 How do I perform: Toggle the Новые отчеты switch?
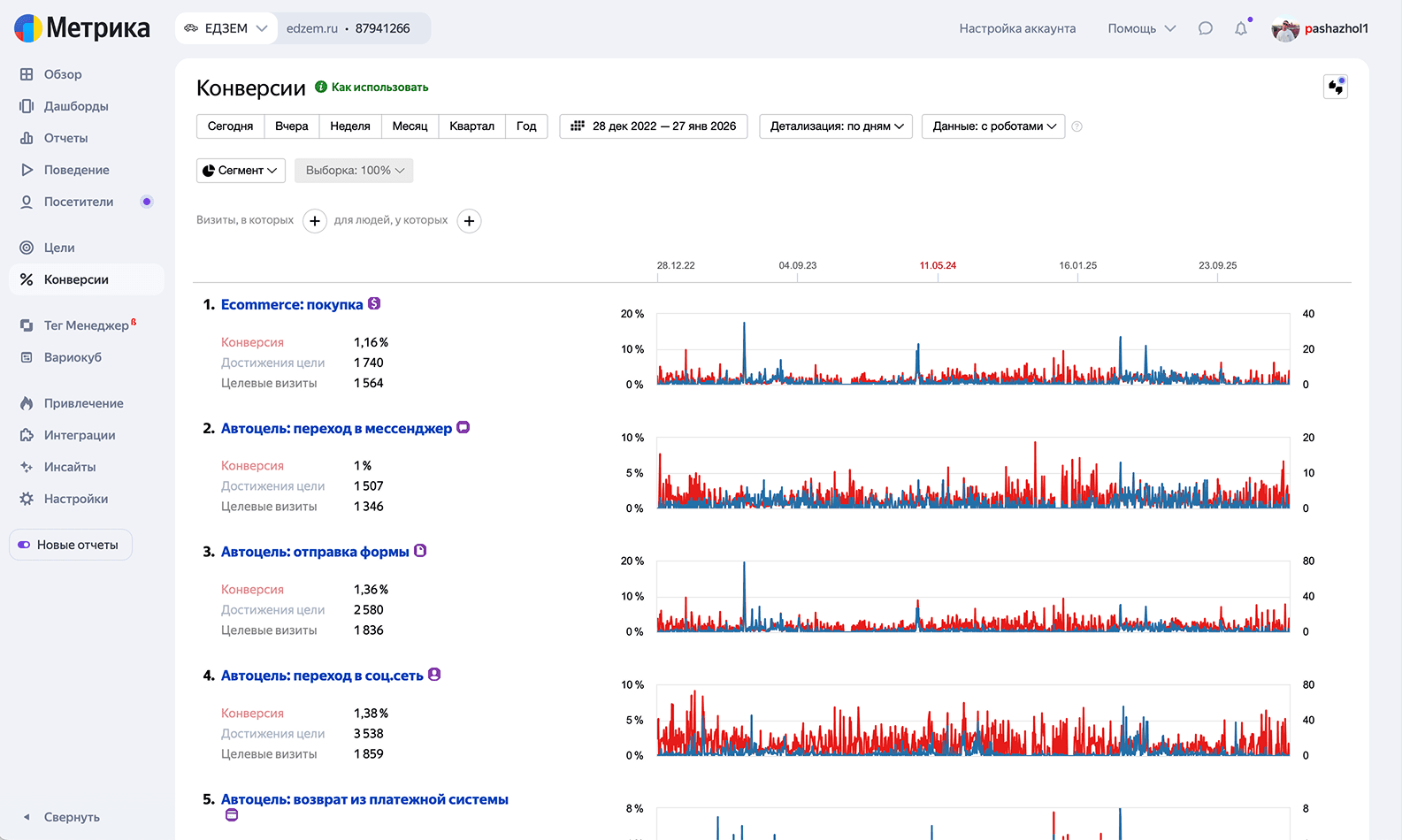tap(25, 545)
